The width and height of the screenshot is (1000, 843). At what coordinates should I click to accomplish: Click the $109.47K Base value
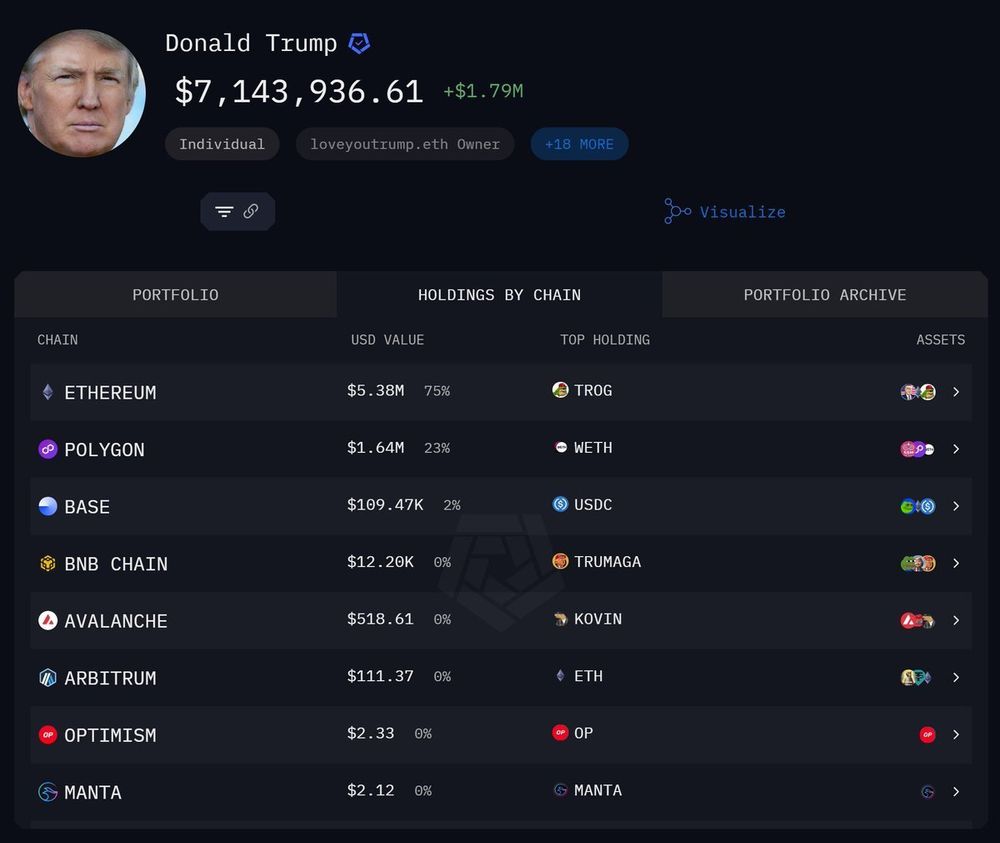click(385, 505)
